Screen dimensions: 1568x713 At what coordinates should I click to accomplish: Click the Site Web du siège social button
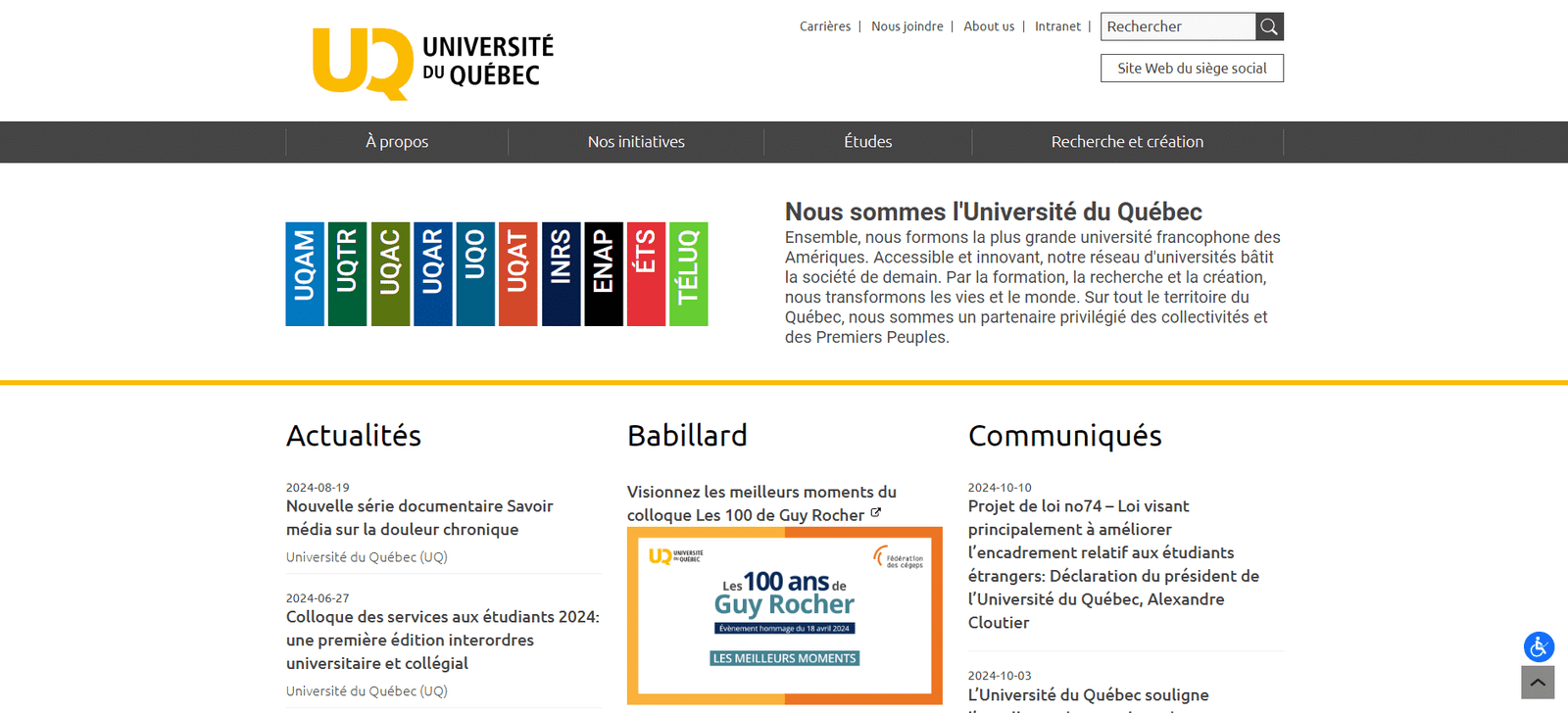pyautogui.click(x=1192, y=69)
